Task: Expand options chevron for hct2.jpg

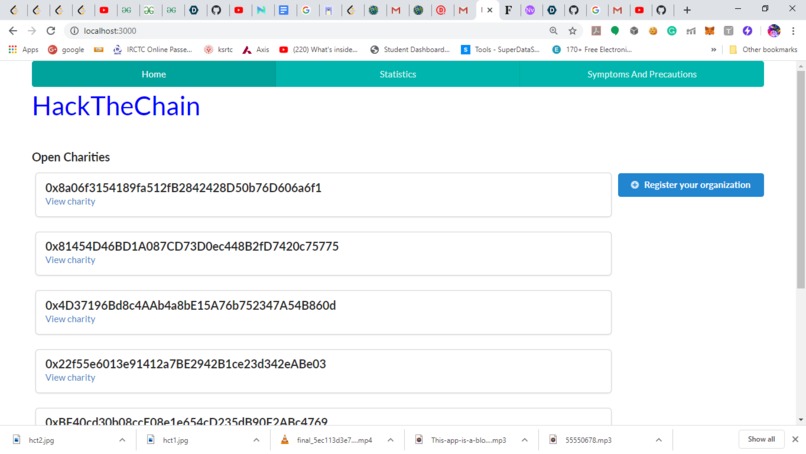Action: pyautogui.click(x=122, y=440)
